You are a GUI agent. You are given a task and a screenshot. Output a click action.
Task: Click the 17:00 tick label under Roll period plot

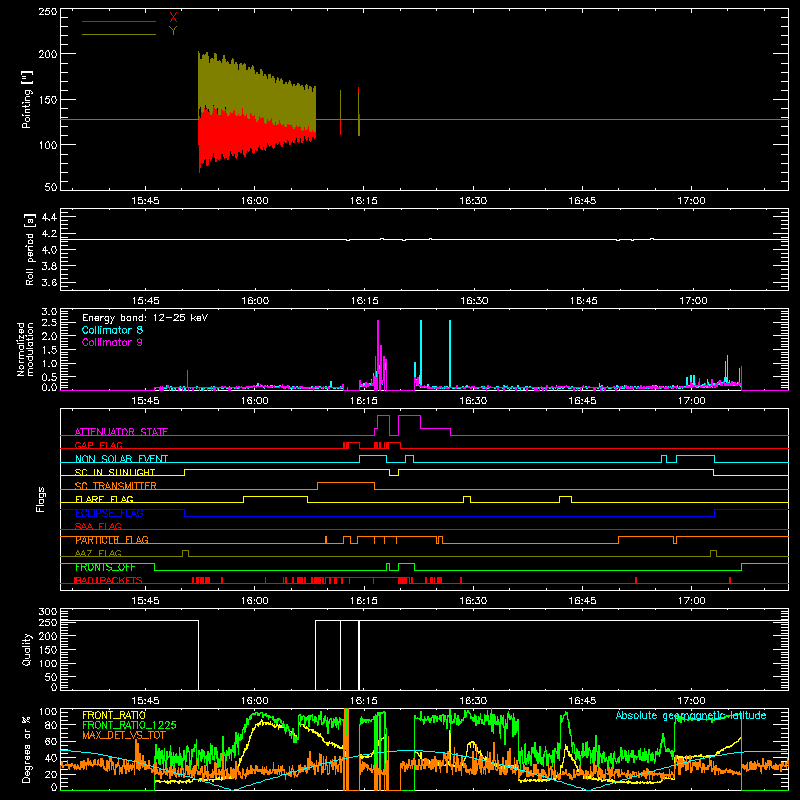pyautogui.click(x=692, y=301)
